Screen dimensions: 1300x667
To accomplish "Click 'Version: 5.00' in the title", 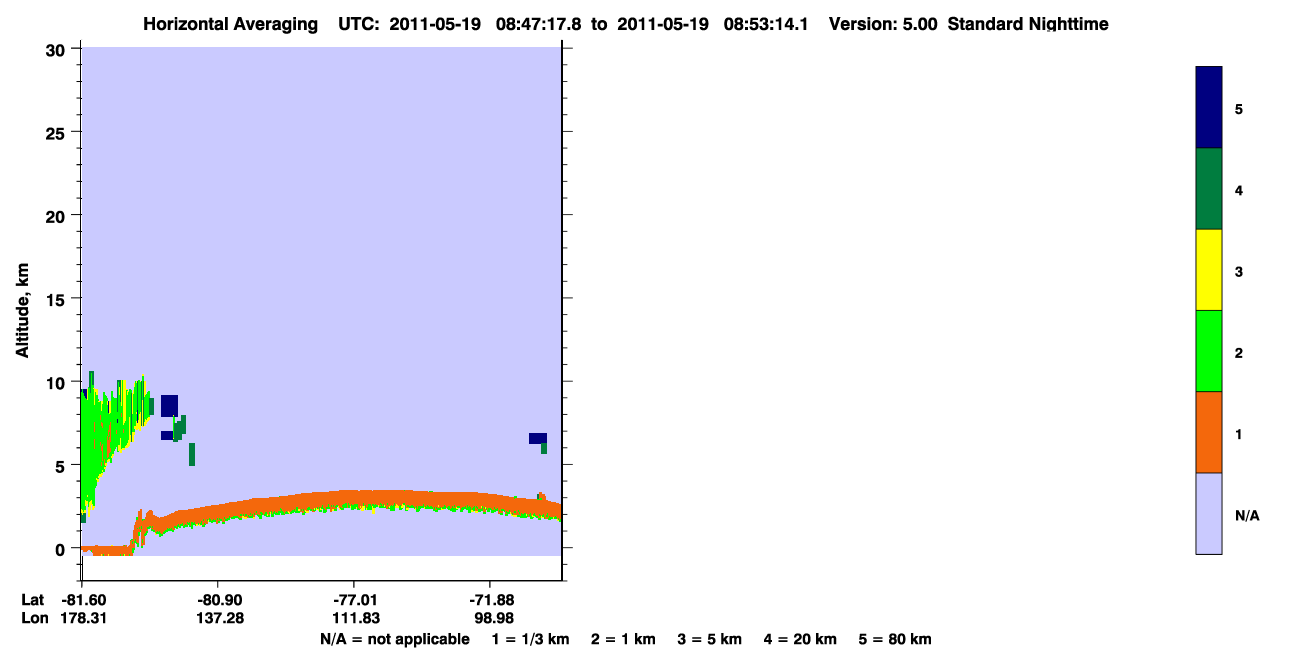I will 883,24.
